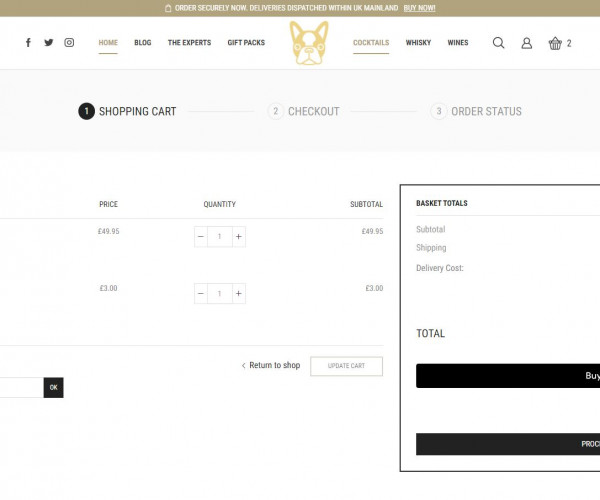600x500 pixels.
Task: Open the shopping basket icon
Action: point(556,43)
